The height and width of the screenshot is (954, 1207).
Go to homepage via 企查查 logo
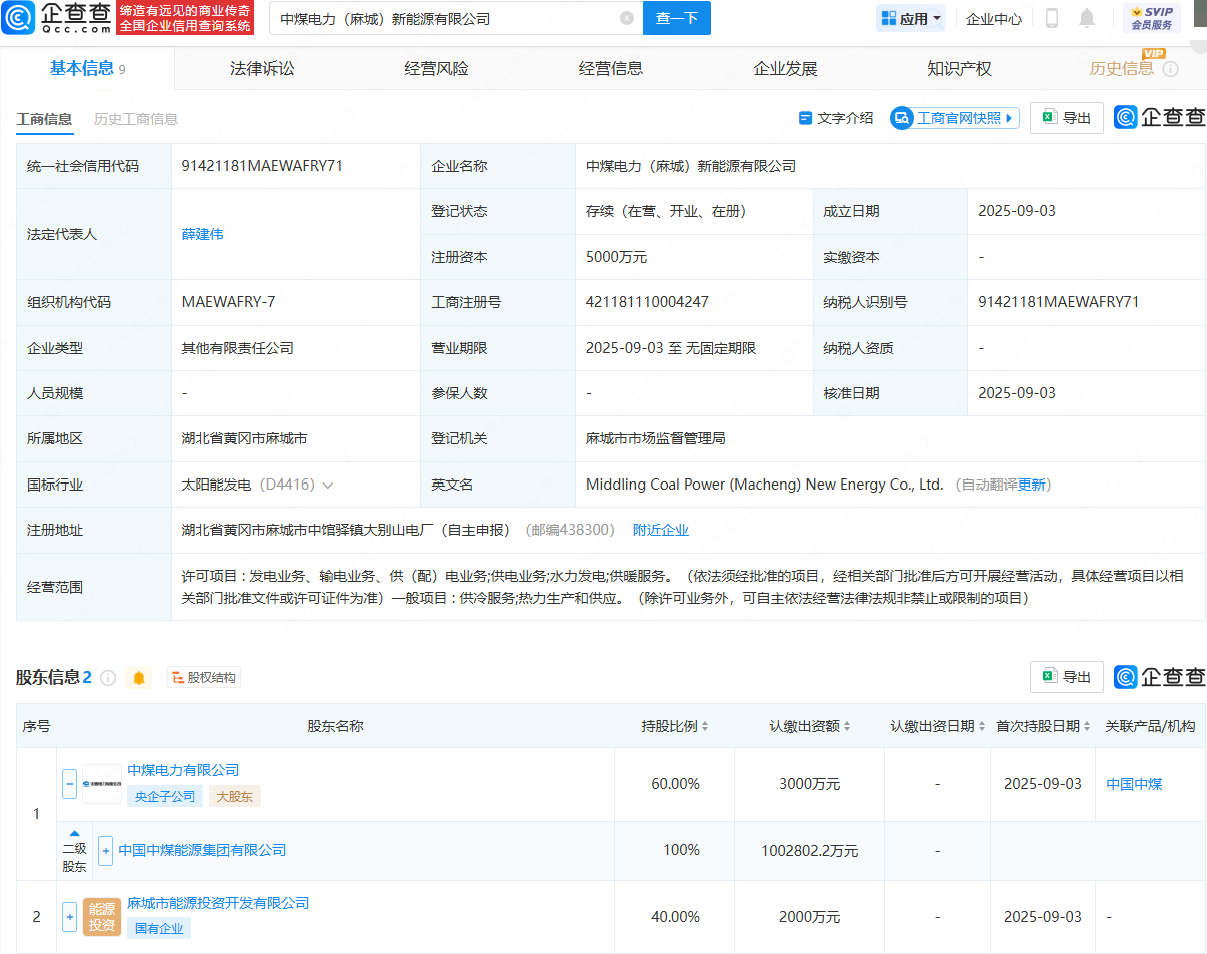pyautogui.click(x=56, y=17)
